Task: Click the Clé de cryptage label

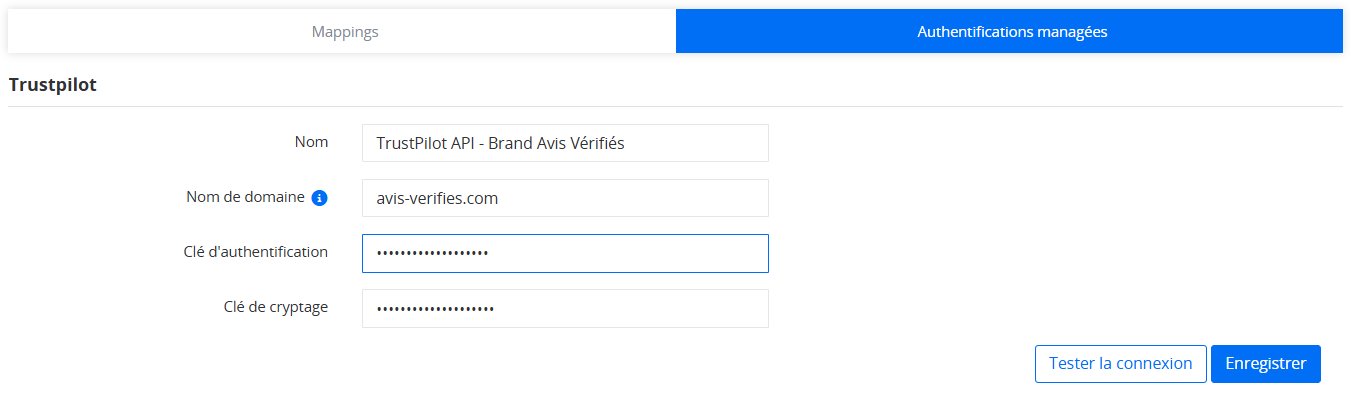Action: click(276, 307)
